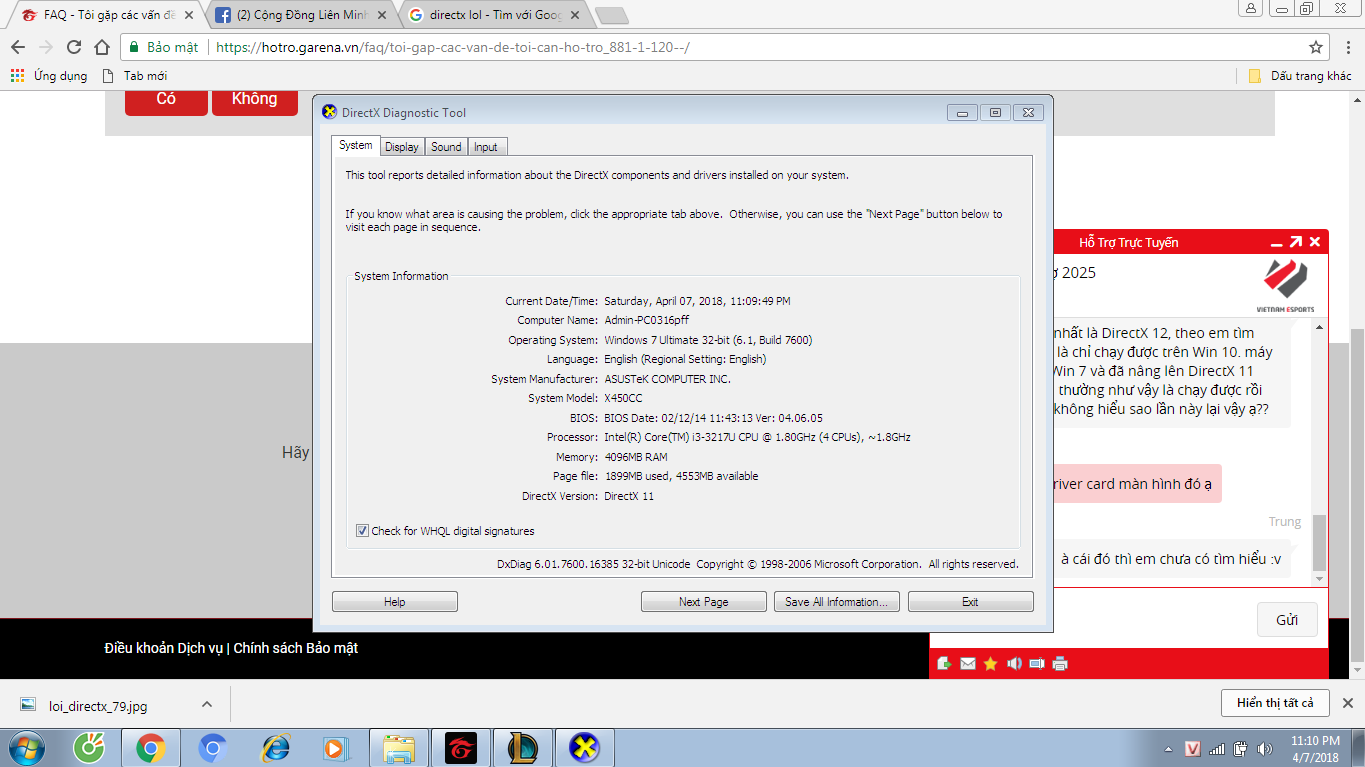Viewport: 1365px width, 767px height.
Task: Click the email transcript envelope icon
Action: (967, 664)
